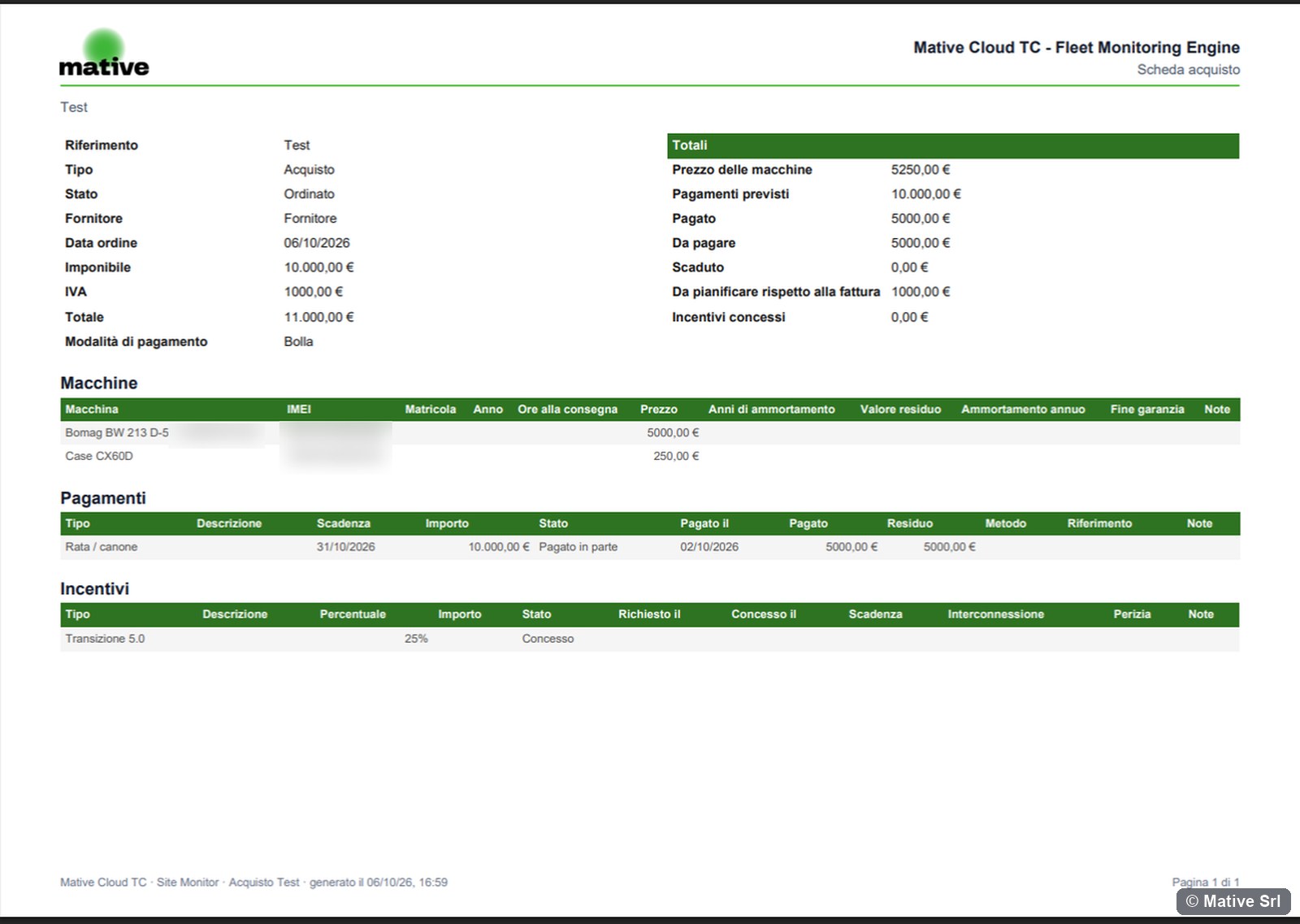Click the 'Pagamenti' section heading
This screenshot has width=1300, height=924.
pos(103,498)
